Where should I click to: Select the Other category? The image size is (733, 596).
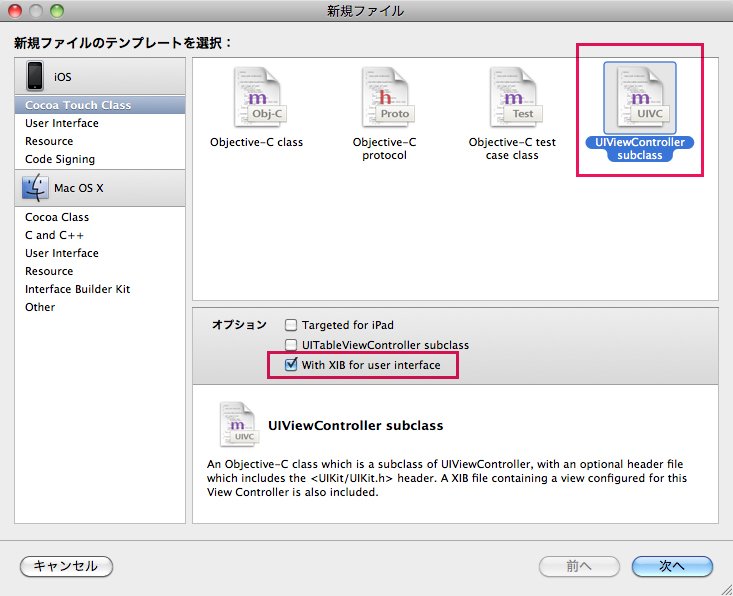(100, 307)
